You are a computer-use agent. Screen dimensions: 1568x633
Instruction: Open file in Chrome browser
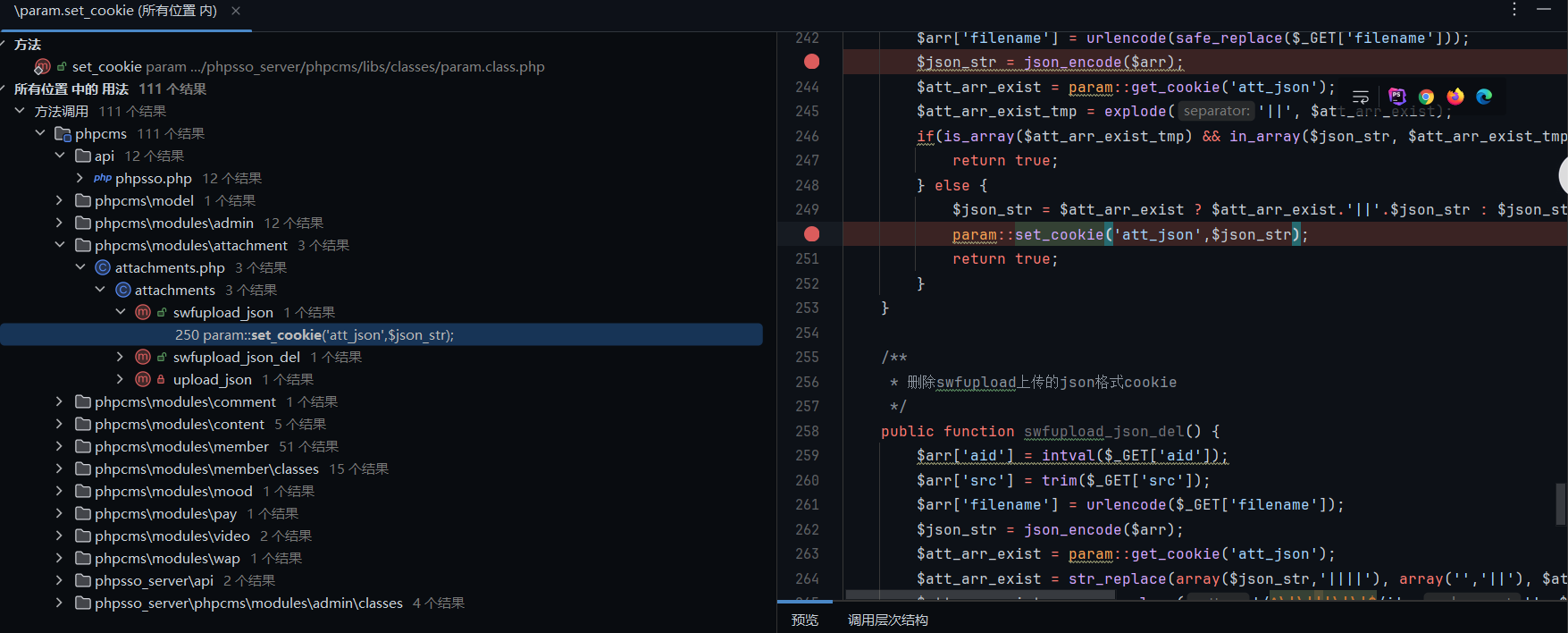pos(1426,97)
